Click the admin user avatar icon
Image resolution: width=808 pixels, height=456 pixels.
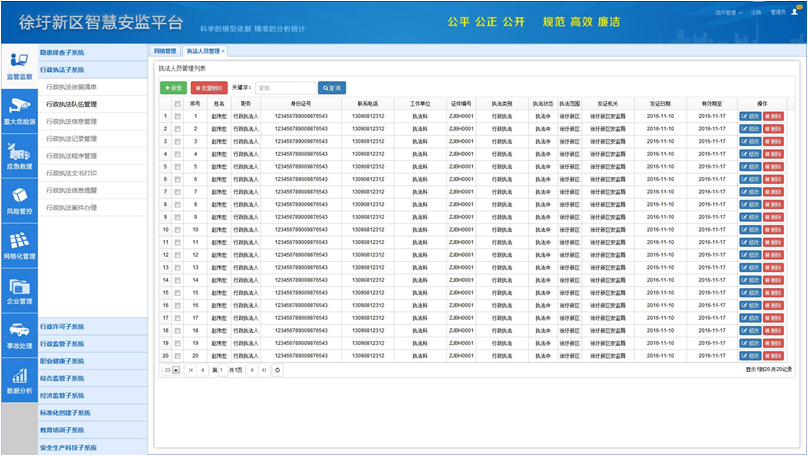click(795, 12)
